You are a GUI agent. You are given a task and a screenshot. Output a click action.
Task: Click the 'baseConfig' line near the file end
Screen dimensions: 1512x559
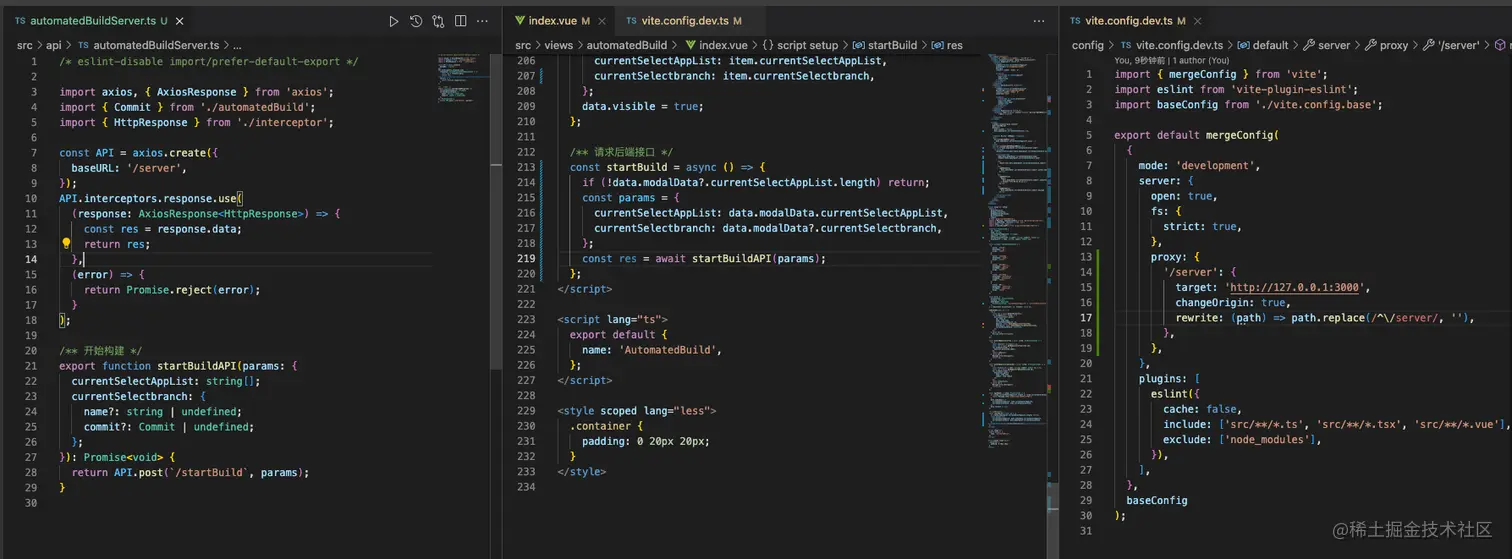click(1157, 500)
